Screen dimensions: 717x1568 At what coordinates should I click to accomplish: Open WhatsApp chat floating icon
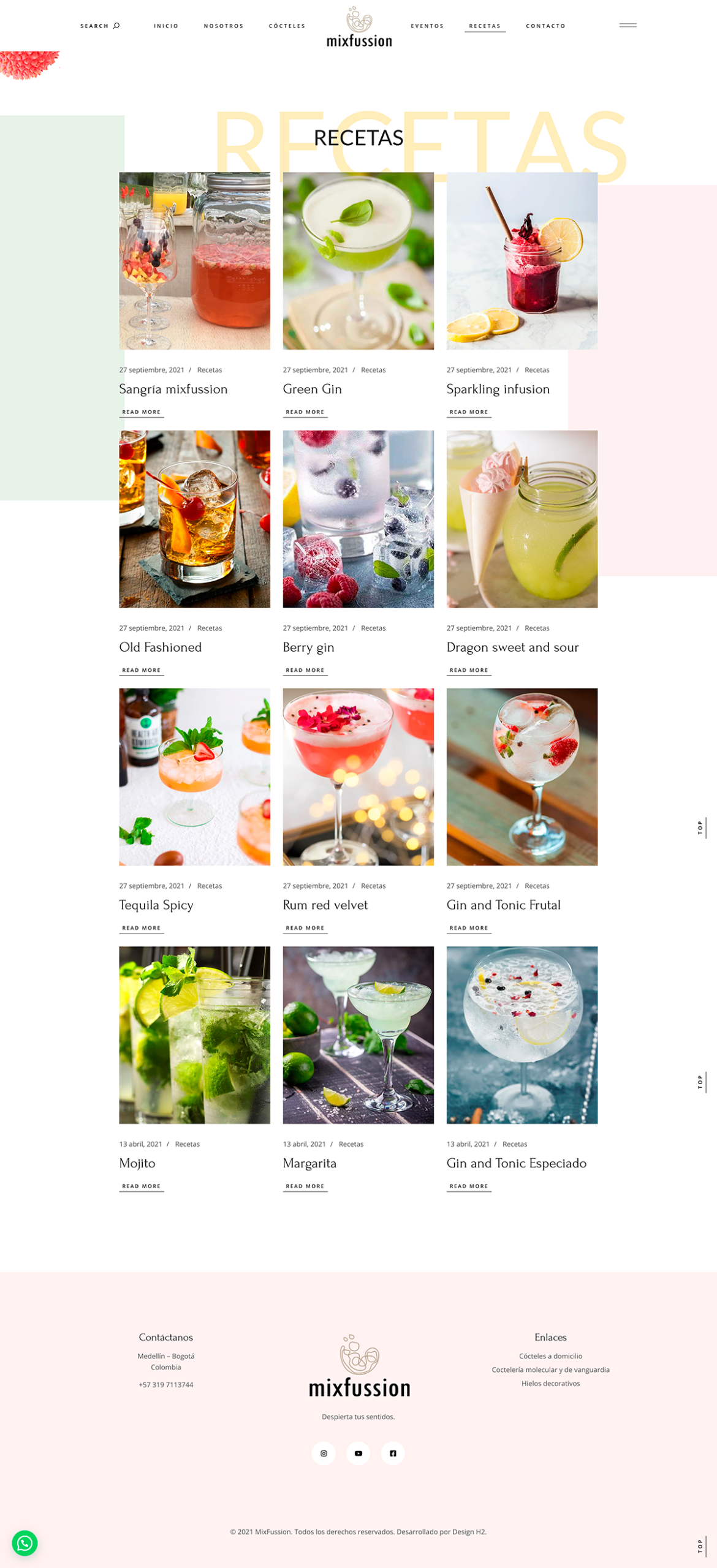click(25, 1542)
